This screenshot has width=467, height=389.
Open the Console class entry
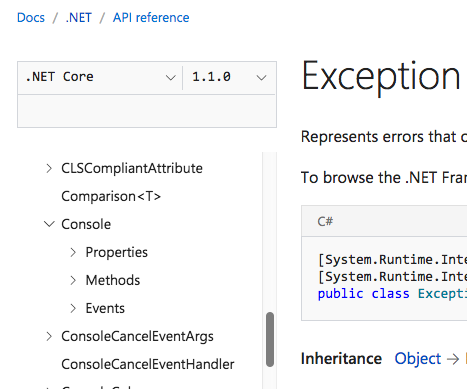(x=86, y=224)
